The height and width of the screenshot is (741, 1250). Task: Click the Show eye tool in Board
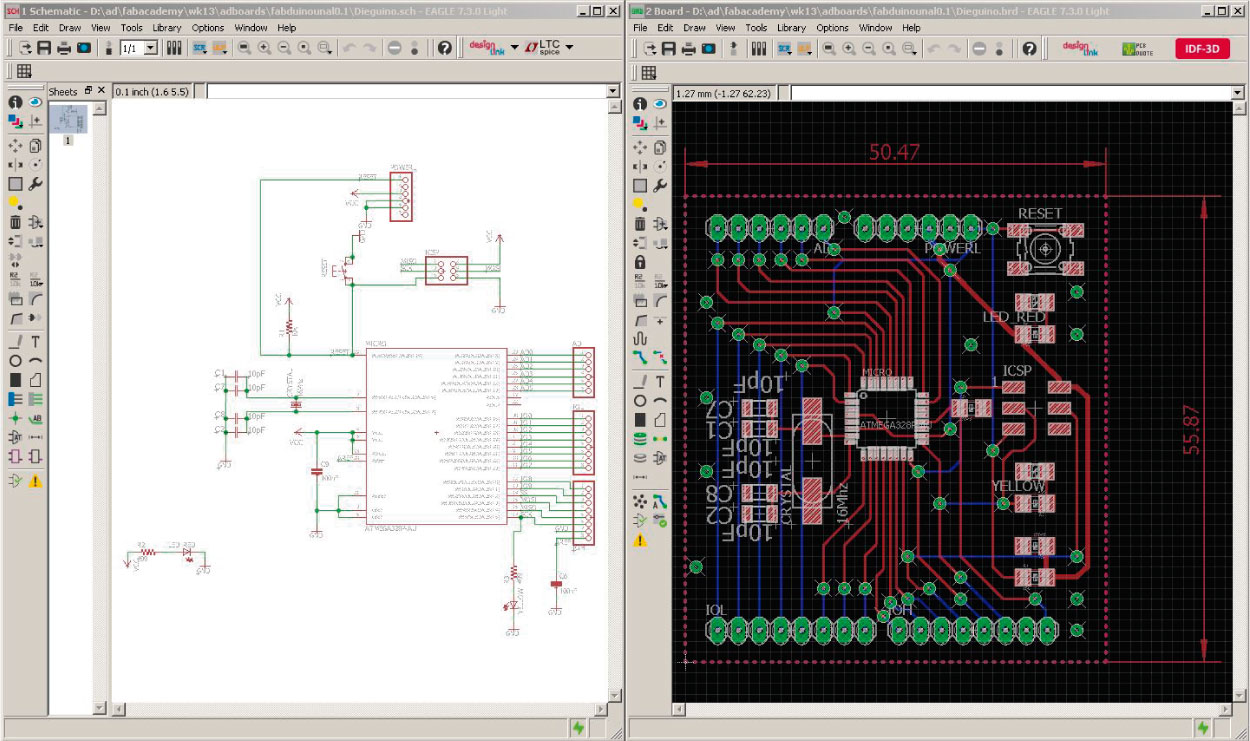point(660,102)
